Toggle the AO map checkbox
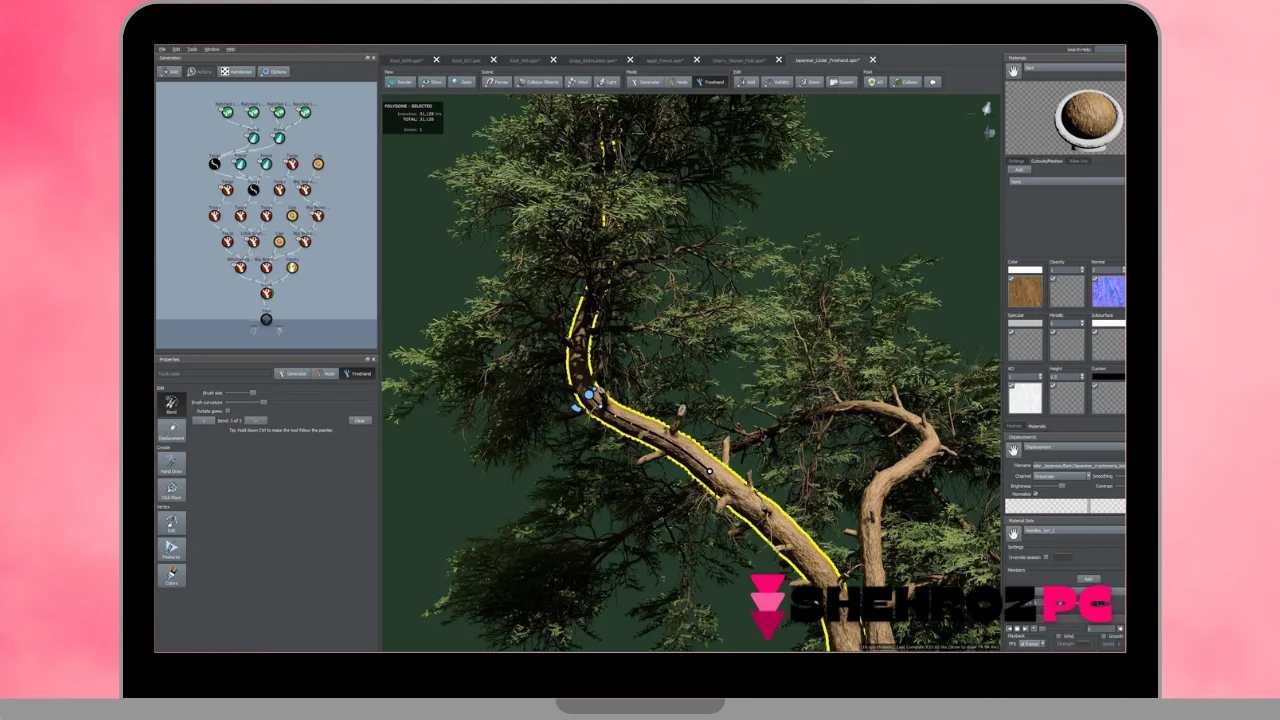1280x720 pixels. point(1012,385)
